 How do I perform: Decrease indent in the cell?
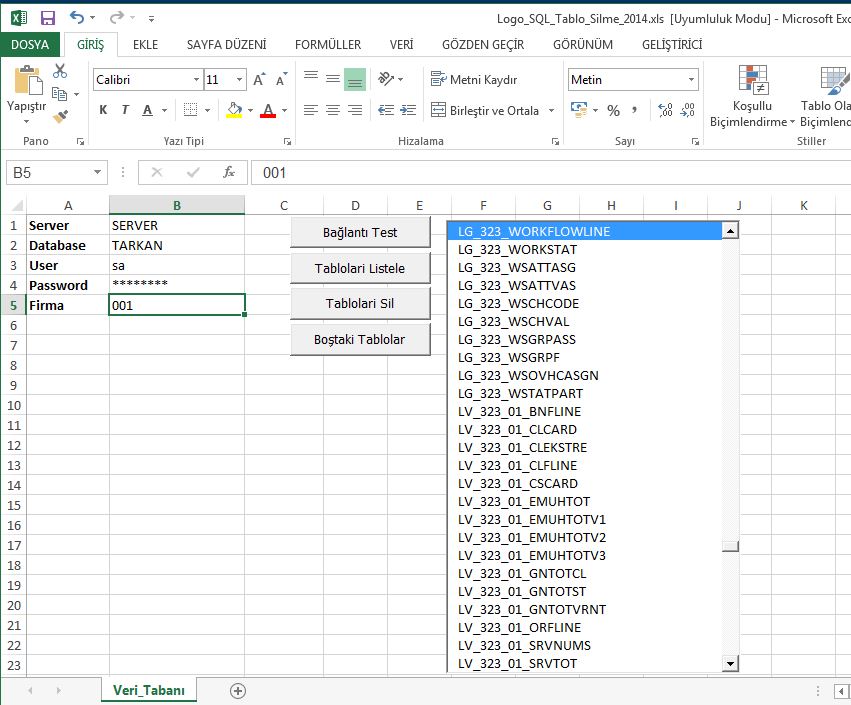386,110
